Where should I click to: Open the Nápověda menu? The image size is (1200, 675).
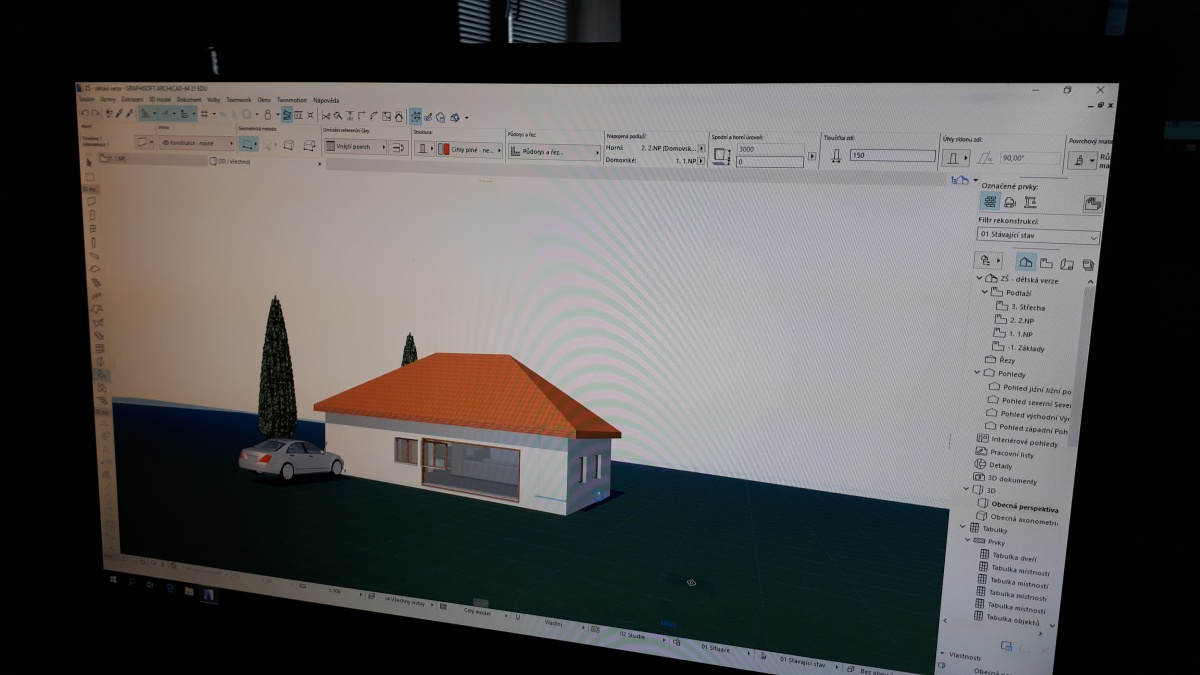[326, 100]
